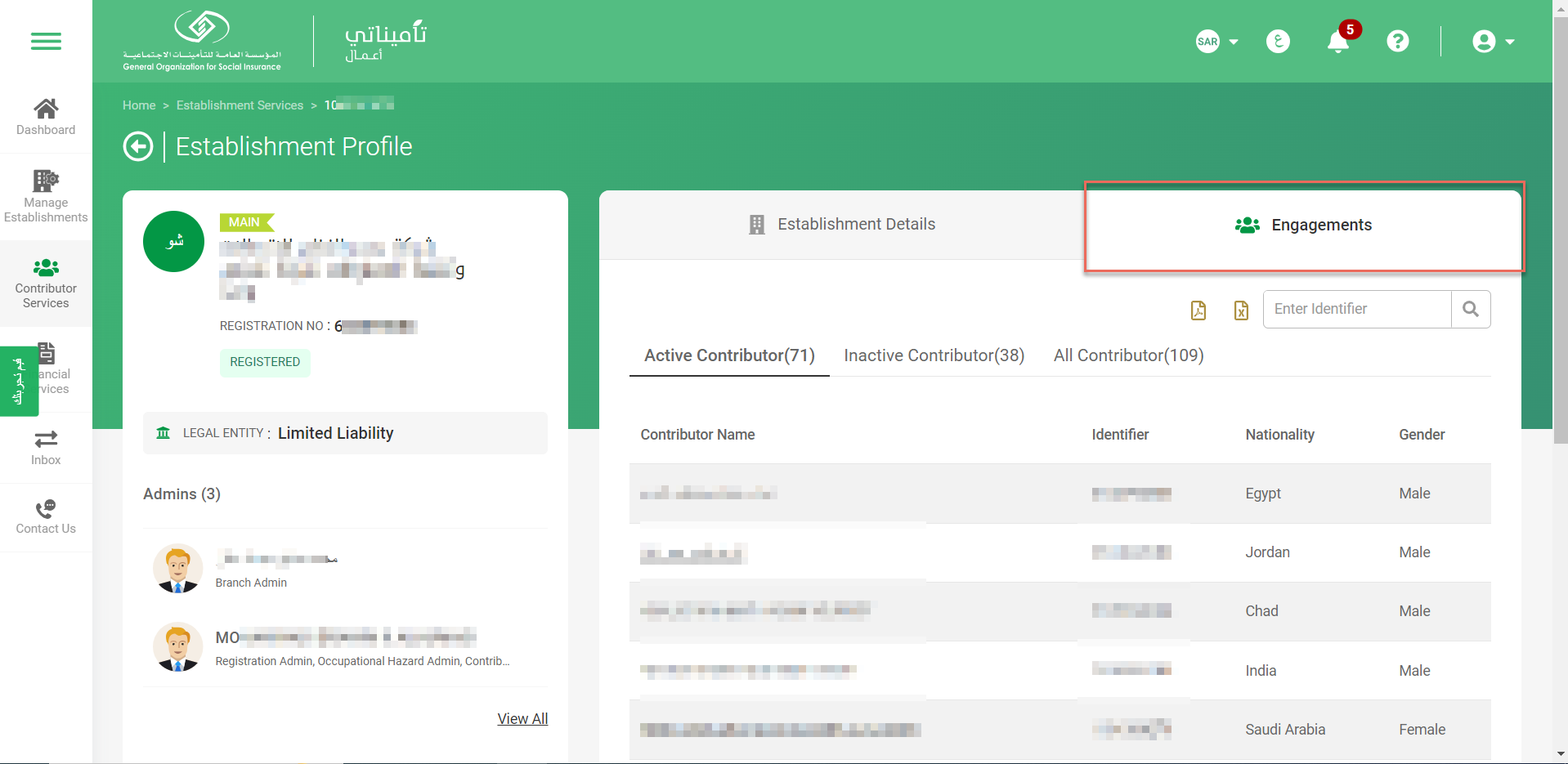Expand the user profile account menu
This screenshot has width=1568, height=764.
(1492, 41)
